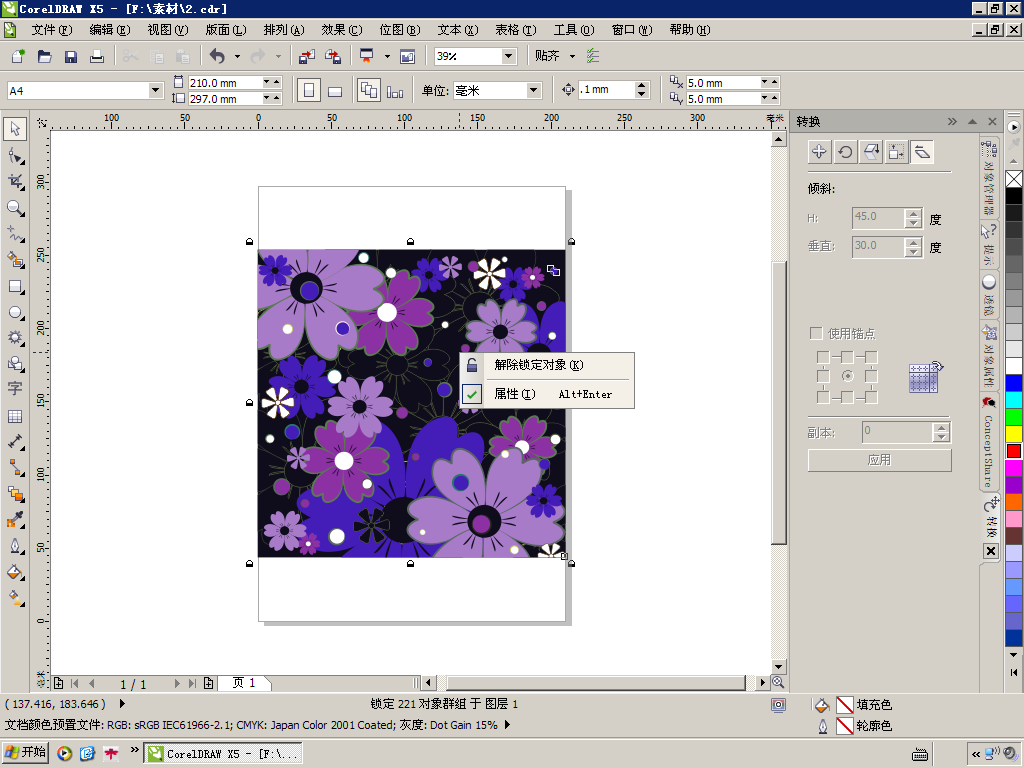Select the Table tool
Screen dimensions: 1024x768
click(15, 416)
